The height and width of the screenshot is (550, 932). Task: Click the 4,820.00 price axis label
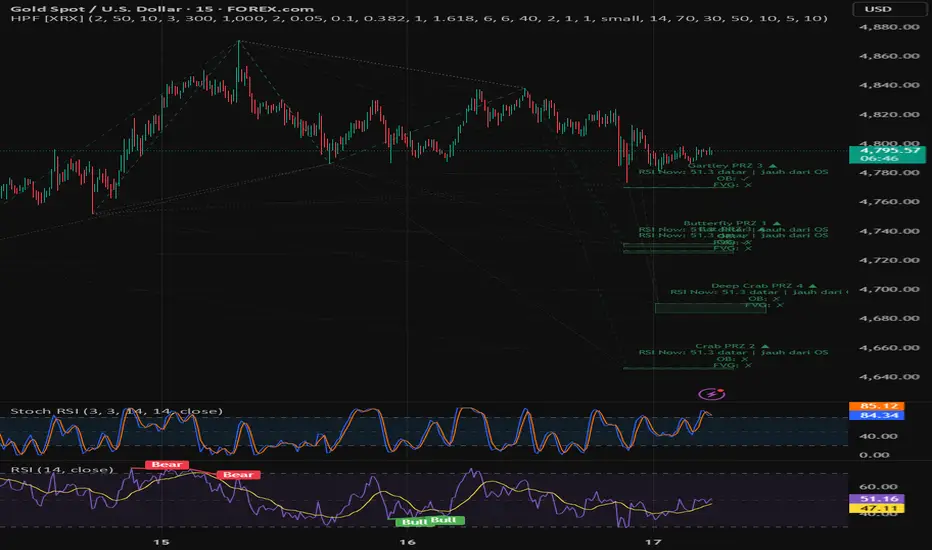[x=889, y=114]
